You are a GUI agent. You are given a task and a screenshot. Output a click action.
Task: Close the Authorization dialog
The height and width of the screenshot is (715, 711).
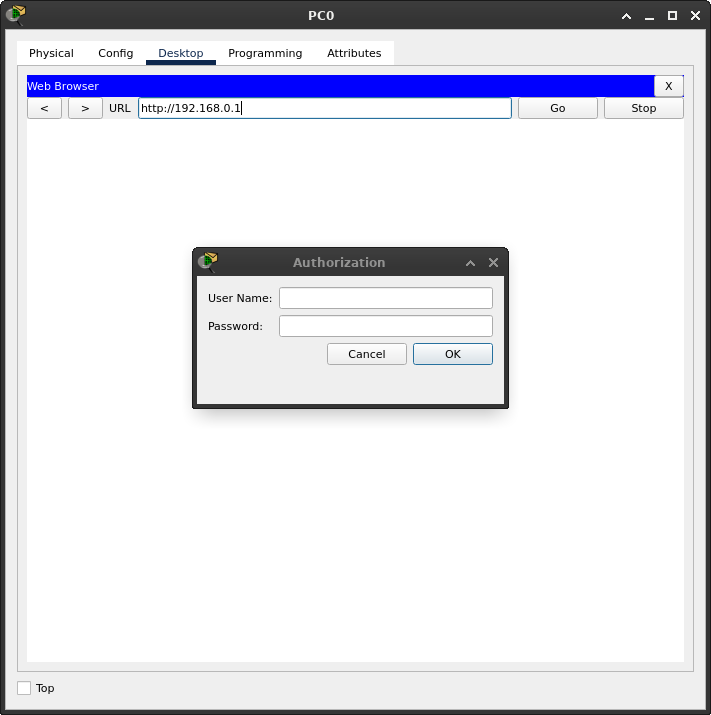(493, 263)
